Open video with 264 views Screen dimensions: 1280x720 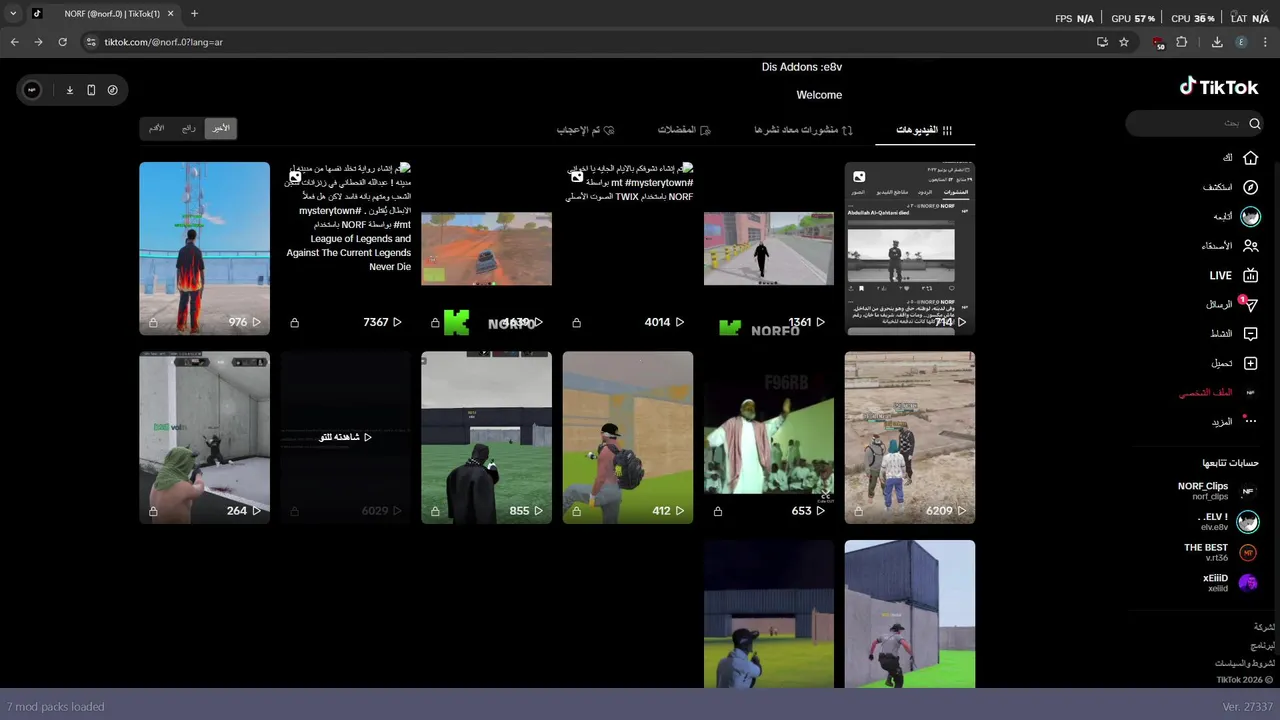pos(204,437)
